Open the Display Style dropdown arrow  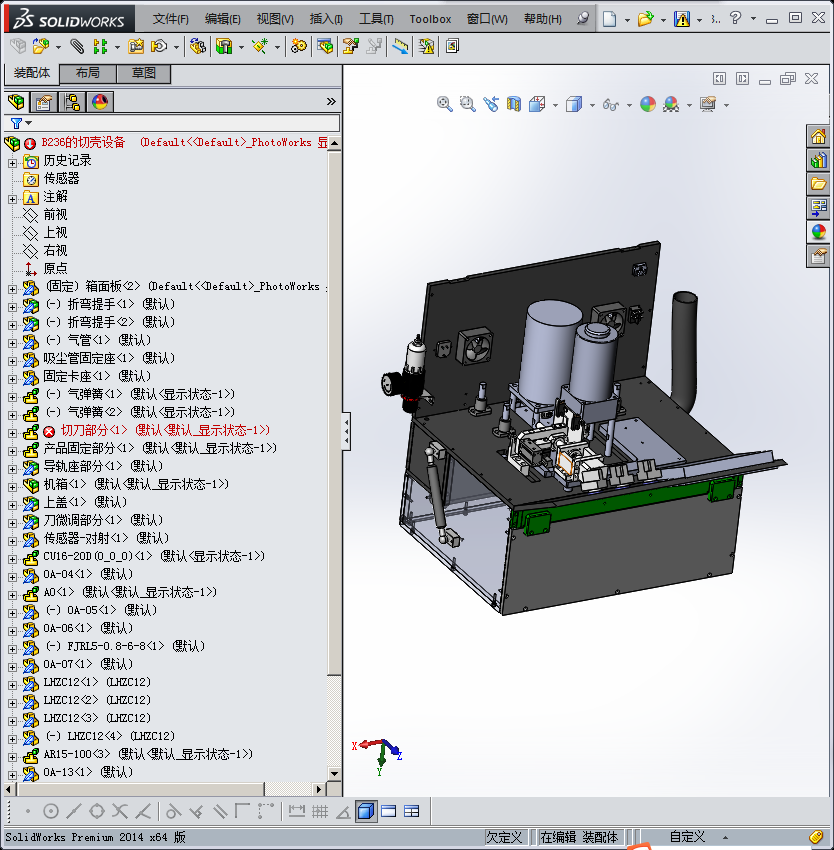592,105
